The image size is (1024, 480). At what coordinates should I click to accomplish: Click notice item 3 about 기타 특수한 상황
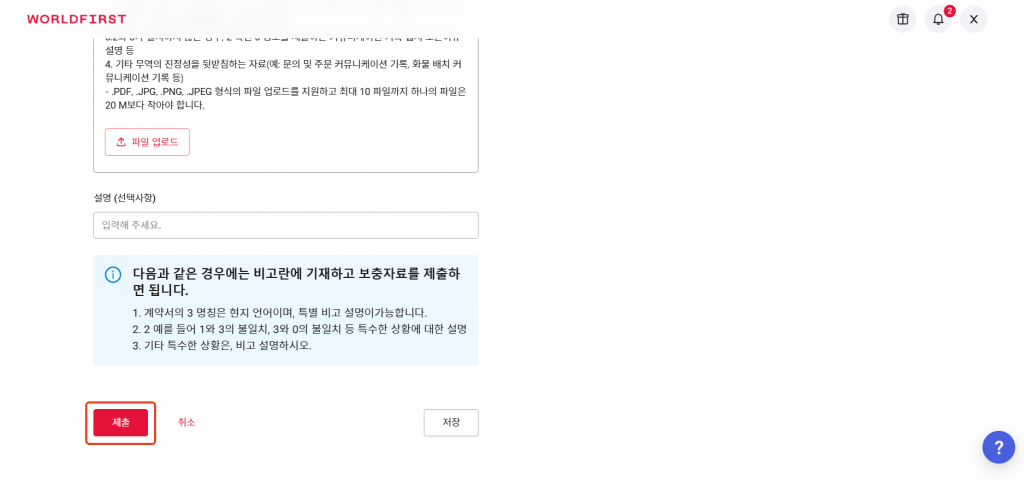coord(221,345)
